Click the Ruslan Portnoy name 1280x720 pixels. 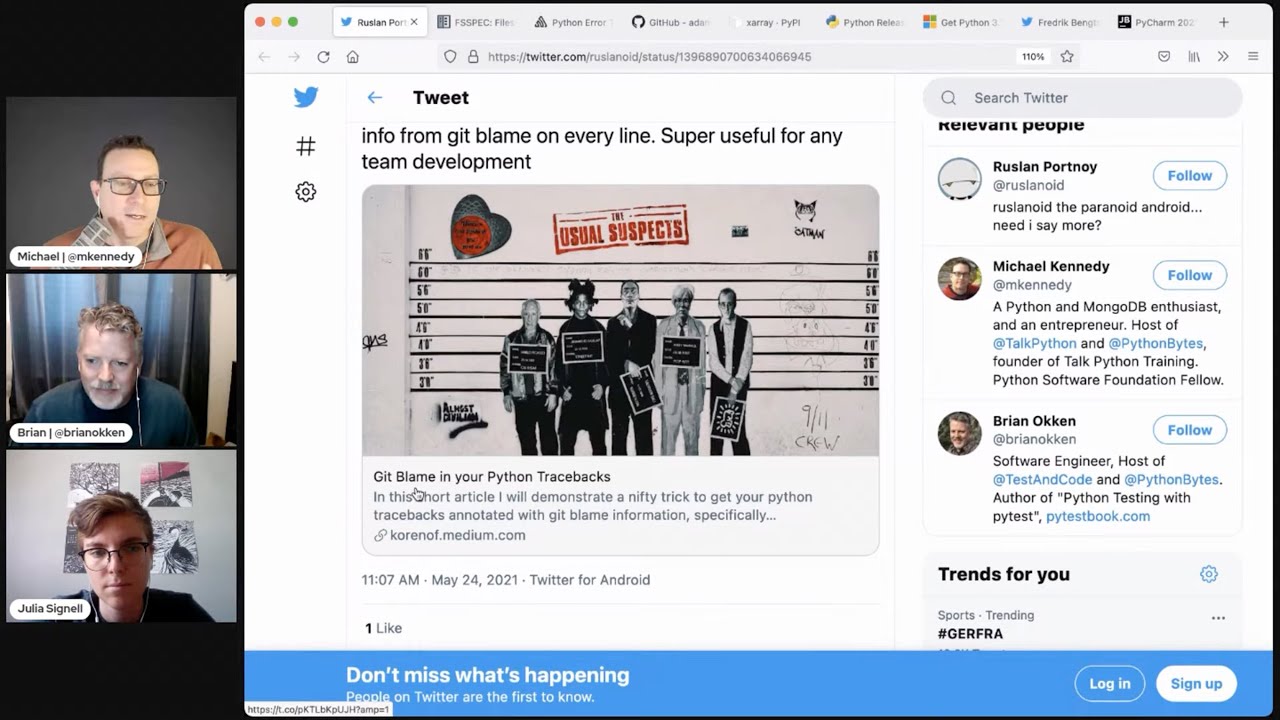(1045, 167)
